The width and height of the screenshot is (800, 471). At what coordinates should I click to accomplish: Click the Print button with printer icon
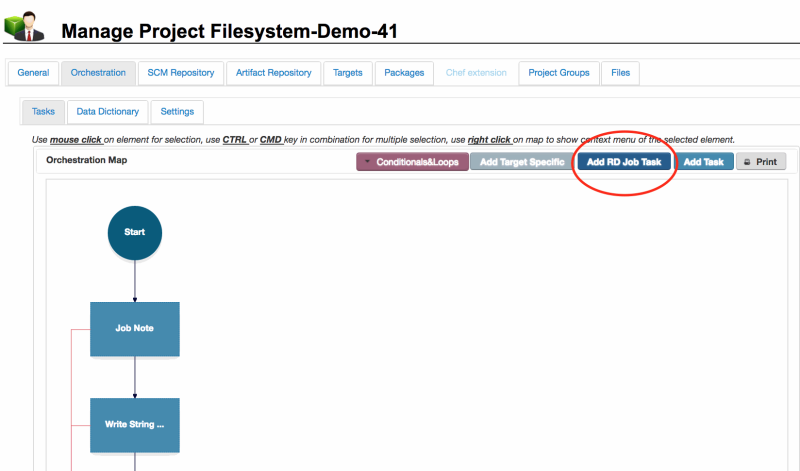coord(761,162)
